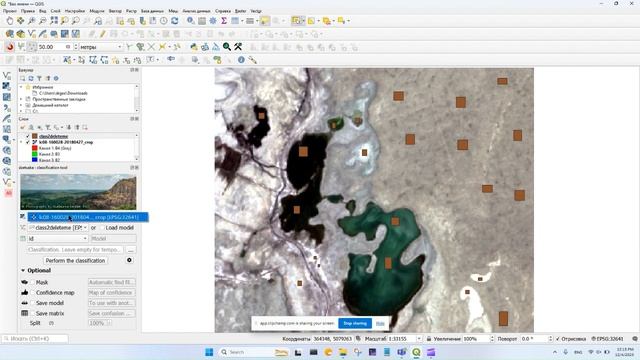
Task: Click the coordinates field in the status bar
Action: point(333,339)
